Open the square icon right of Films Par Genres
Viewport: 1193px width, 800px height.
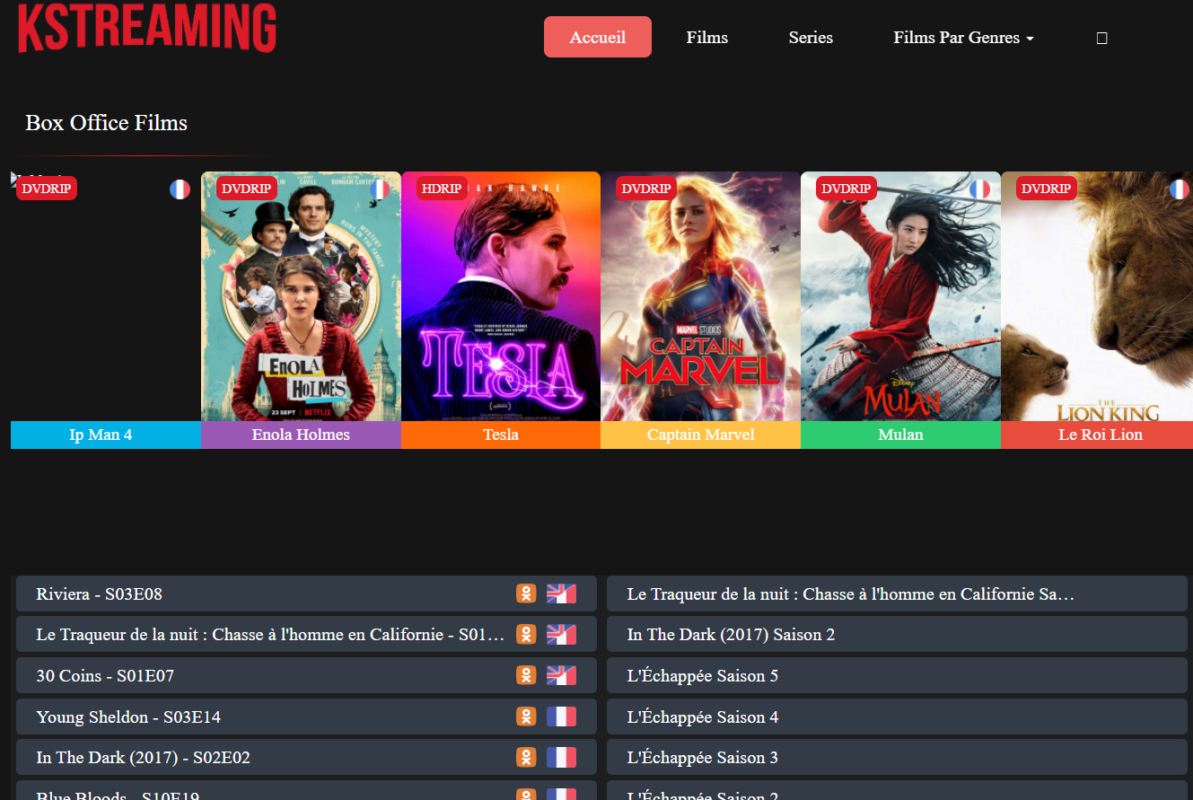[1101, 37]
